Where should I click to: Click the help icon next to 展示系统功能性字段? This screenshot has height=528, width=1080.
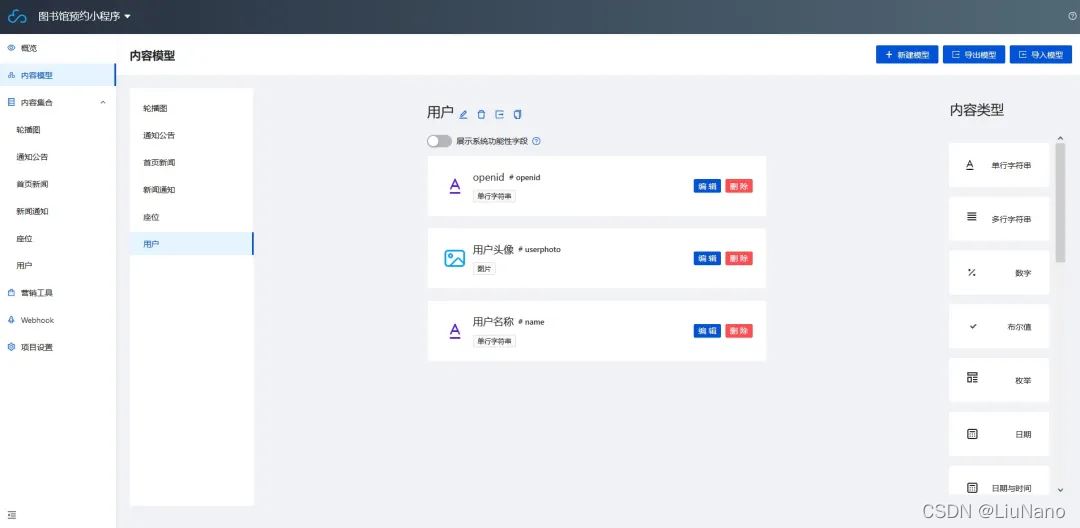(537, 142)
